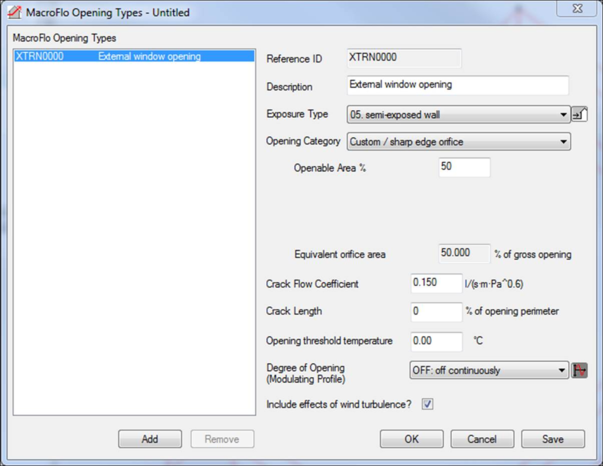Save the opening type settings
This screenshot has height=466, width=603.
click(x=553, y=439)
